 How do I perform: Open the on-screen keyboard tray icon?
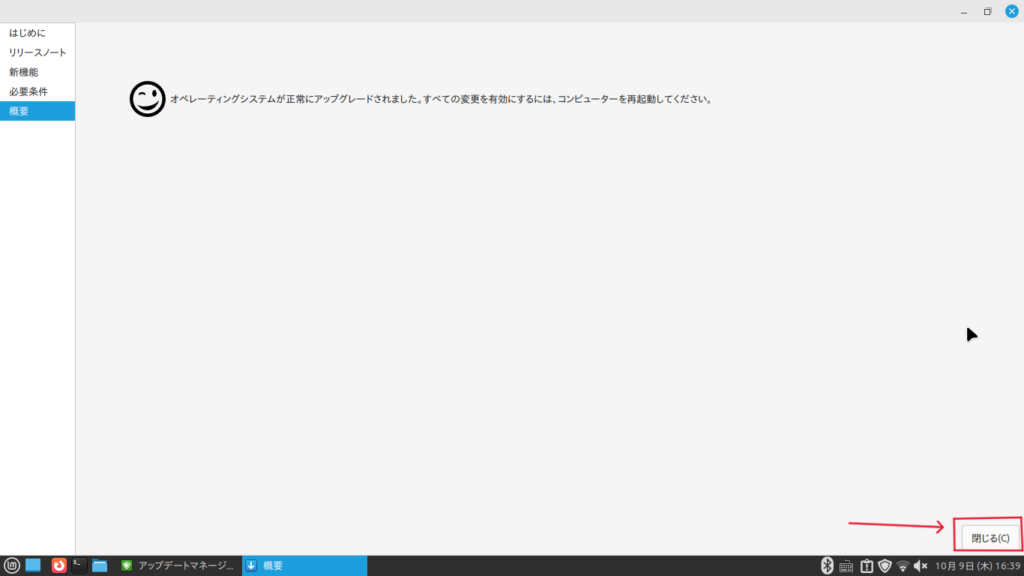tap(846, 566)
